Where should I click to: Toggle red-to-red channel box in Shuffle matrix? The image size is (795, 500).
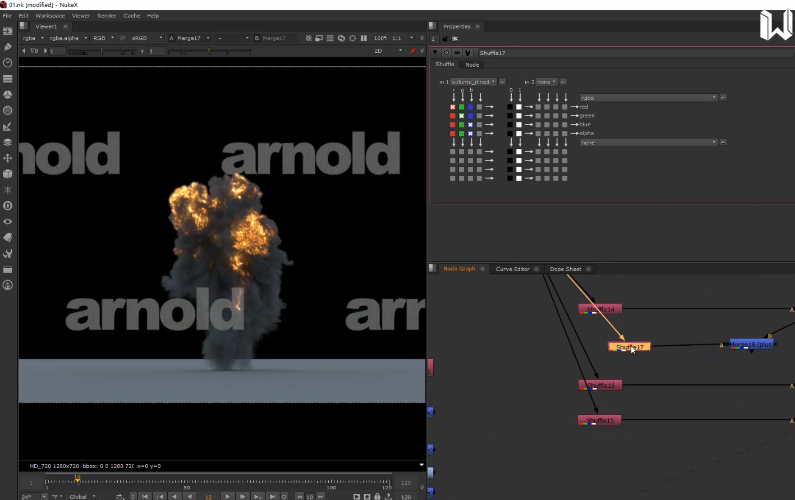click(453, 106)
